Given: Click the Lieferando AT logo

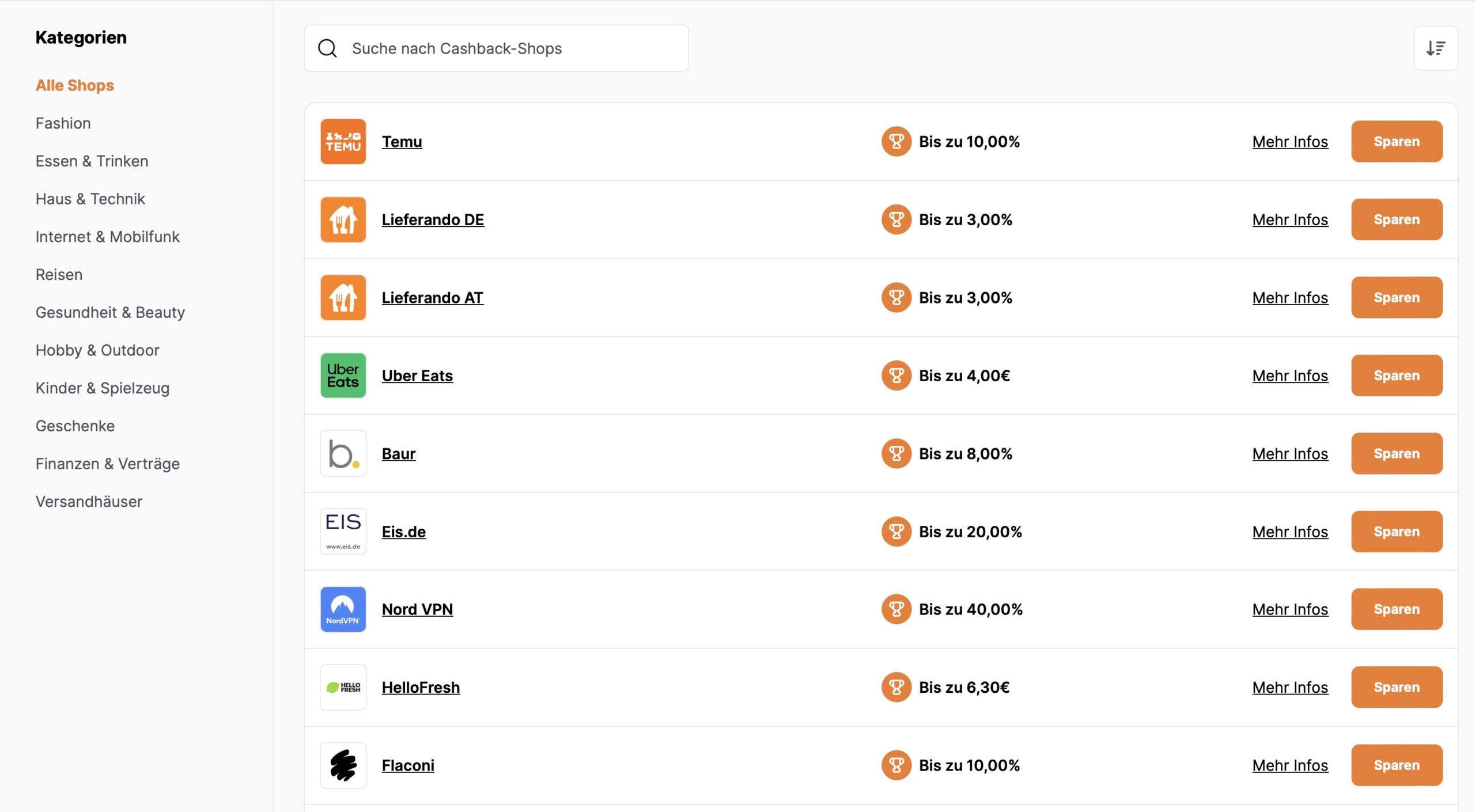Looking at the screenshot, I should coord(343,298).
